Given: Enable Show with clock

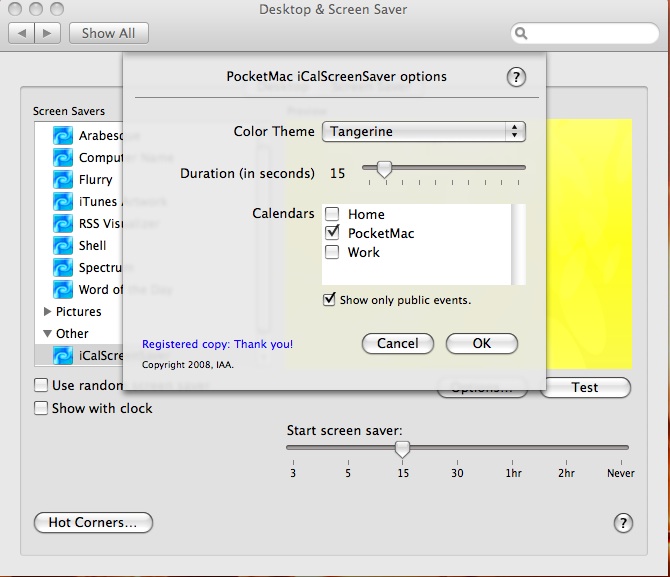Looking at the screenshot, I should pyautogui.click(x=41, y=408).
